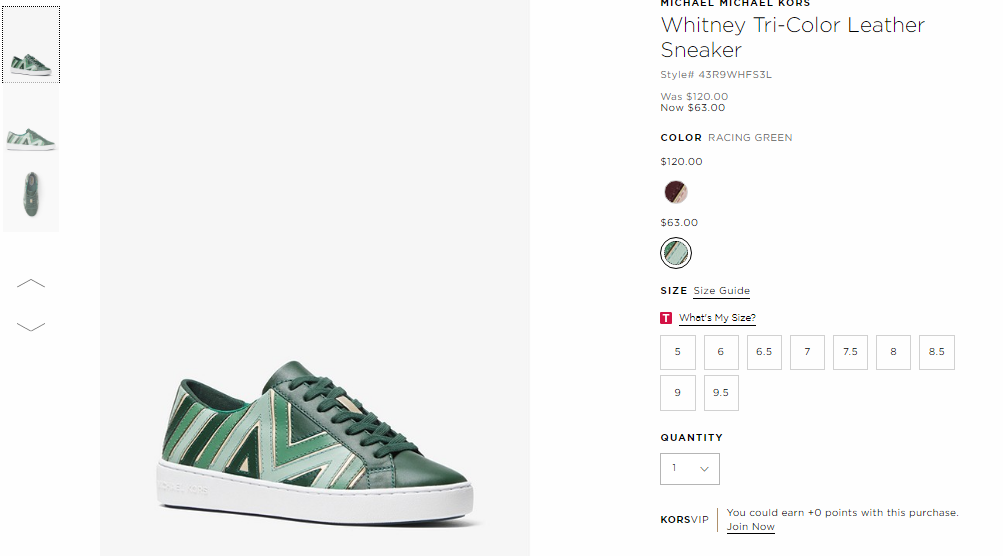Select shoe size 6.5
The width and height of the screenshot is (1003, 556).
coord(764,352)
